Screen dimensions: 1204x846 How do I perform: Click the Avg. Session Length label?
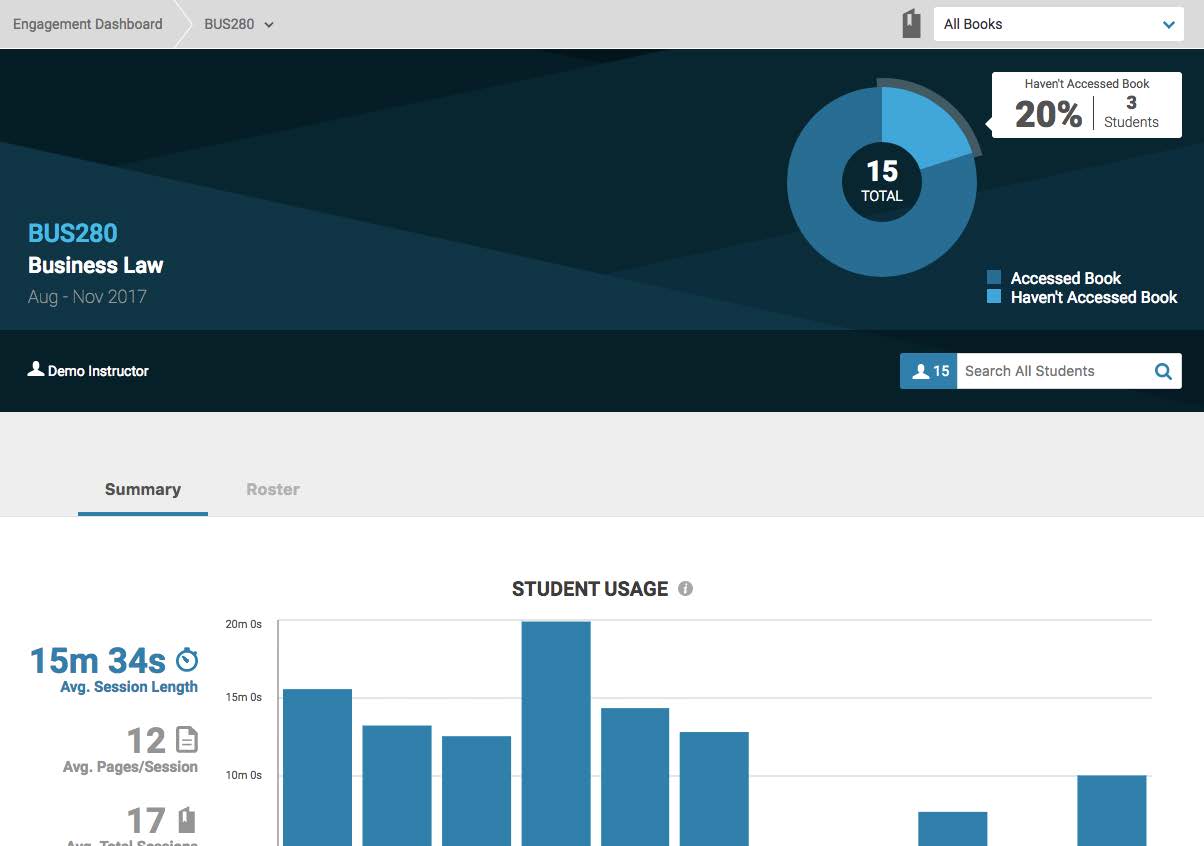point(129,687)
